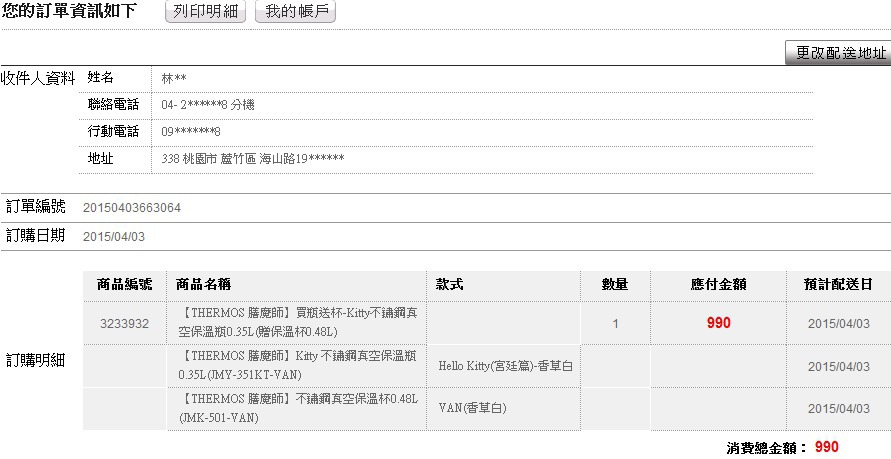Click the 商品名稱 column header
The width and height of the screenshot is (891, 459).
(203, 285)
